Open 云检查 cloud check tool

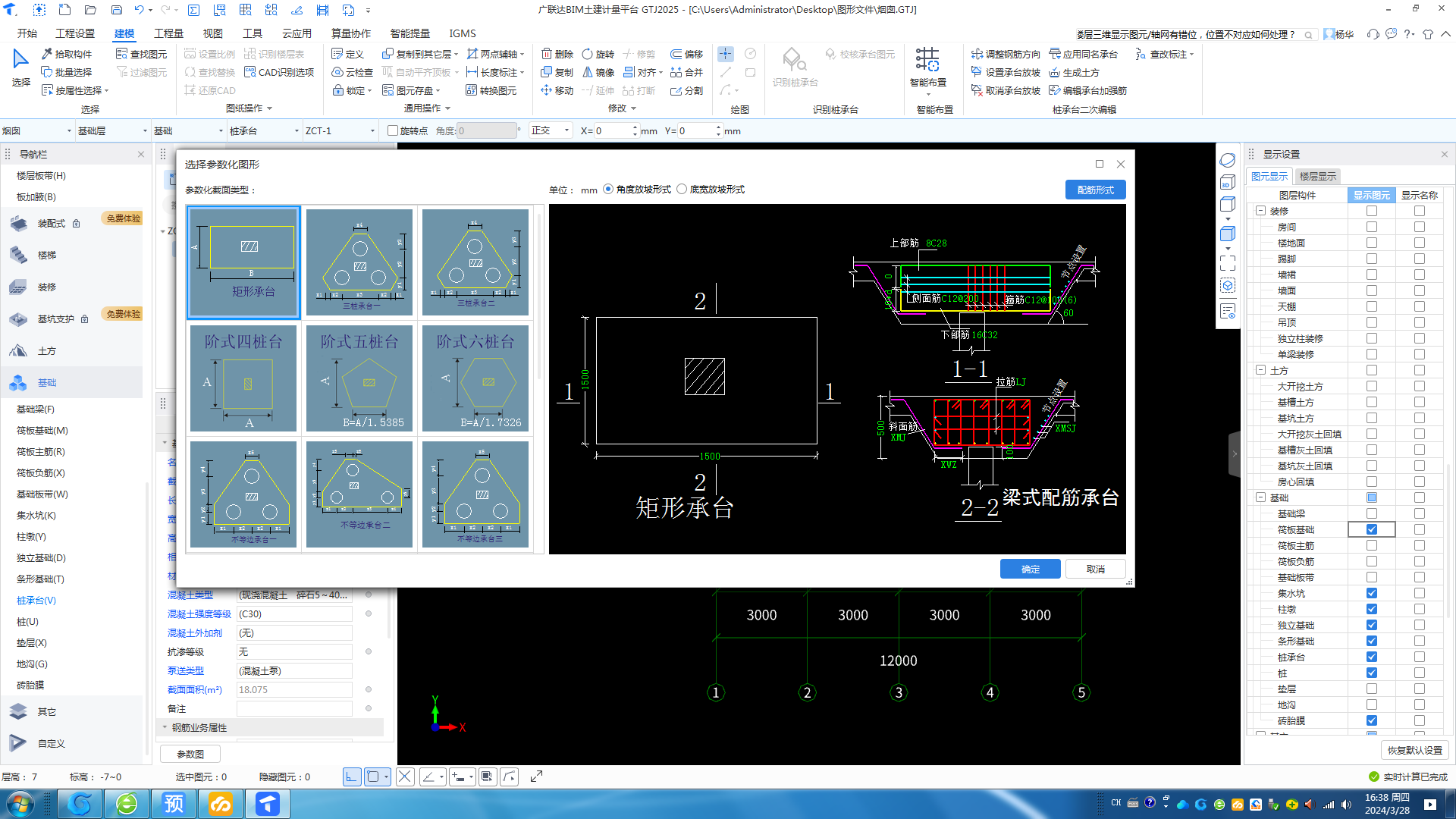point(353,72)
